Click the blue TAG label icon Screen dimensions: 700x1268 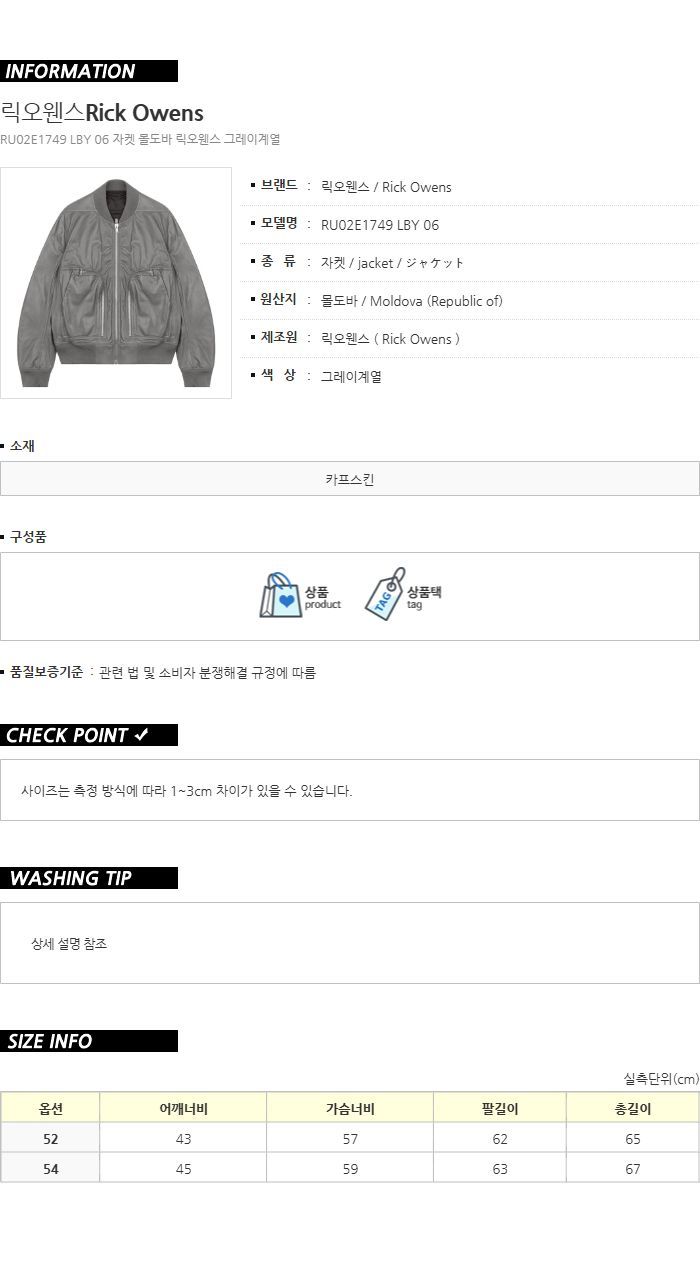point(384,595)
